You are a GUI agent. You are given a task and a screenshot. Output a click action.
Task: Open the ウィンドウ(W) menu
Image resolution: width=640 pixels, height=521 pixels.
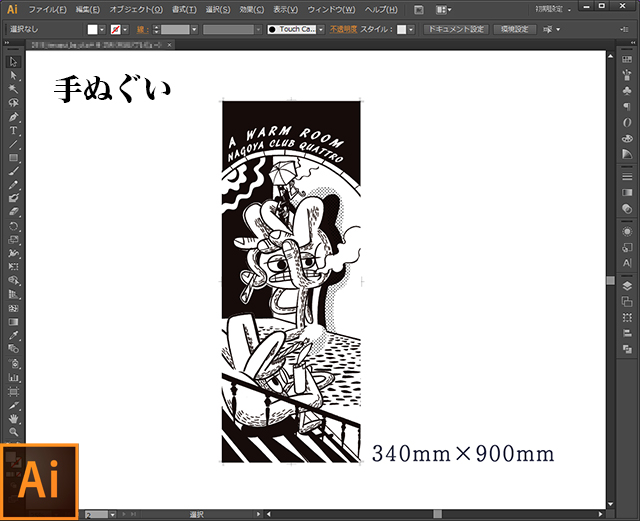[x=331, y=9]
